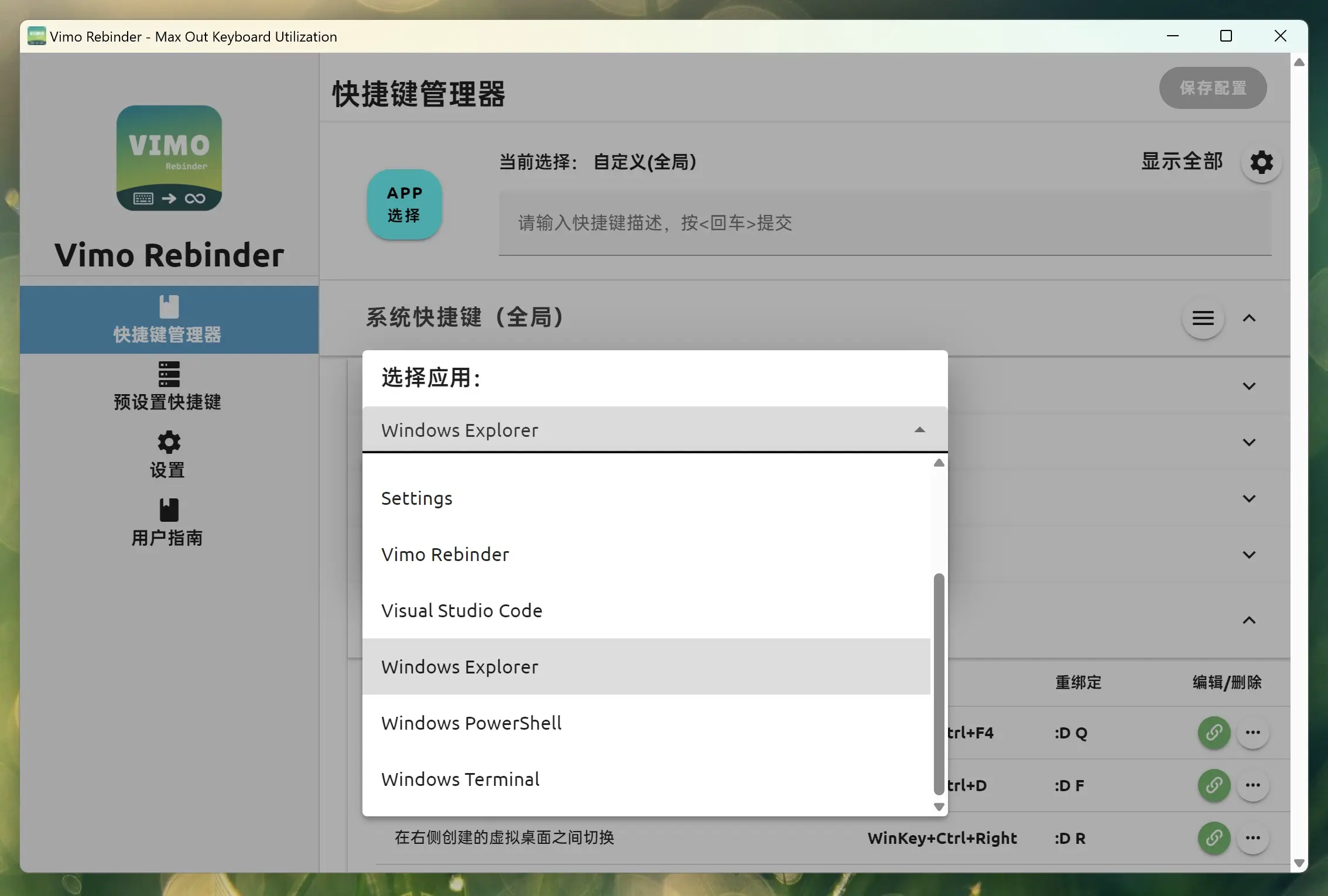Click the 在右侧创建的虚拟桌面之间切换 description
The image size is (1328, 896).
(x=504, y=837)
